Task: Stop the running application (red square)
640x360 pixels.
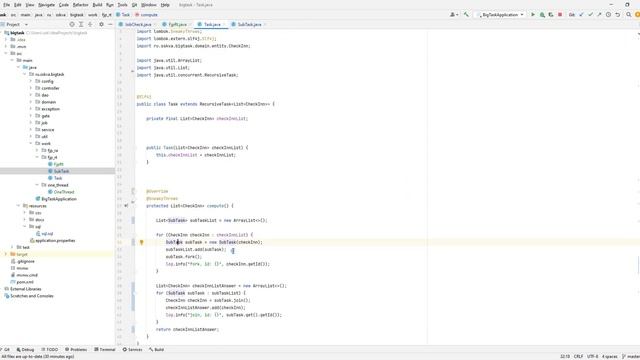Action: click(560, 15)
